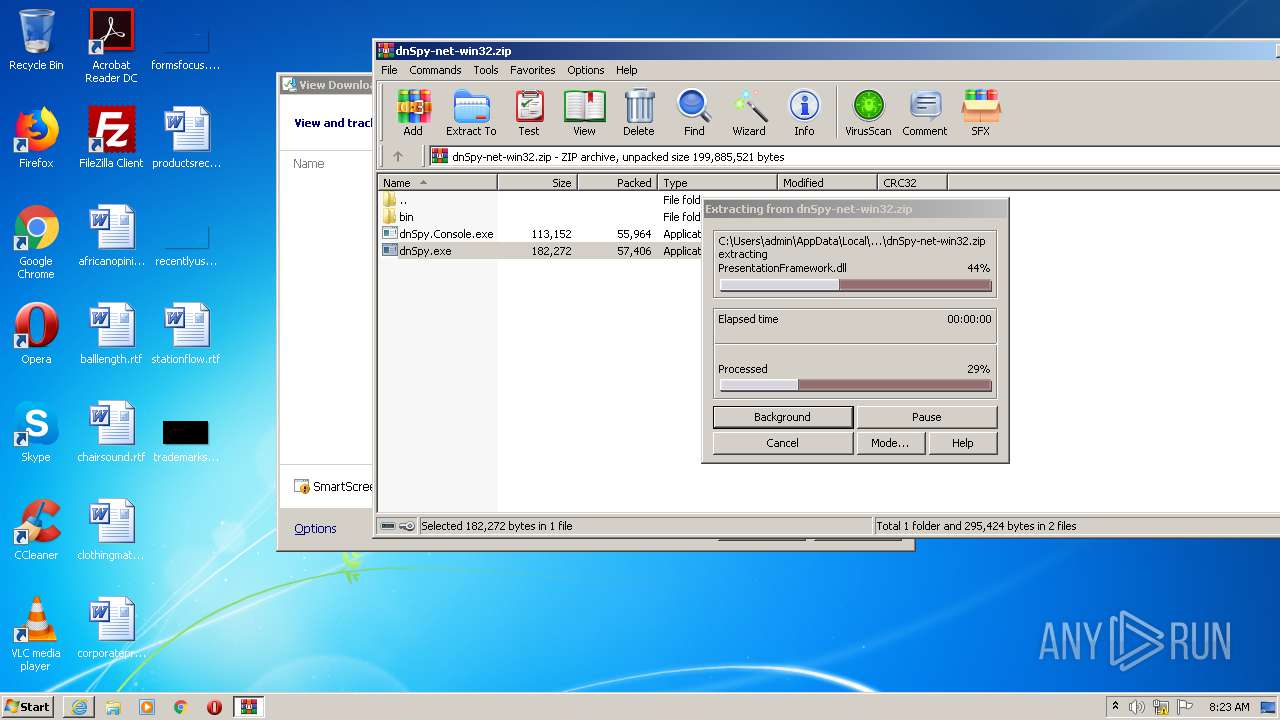
Task: Click Chrome icon in taskbar
Action: coord(180,707)
